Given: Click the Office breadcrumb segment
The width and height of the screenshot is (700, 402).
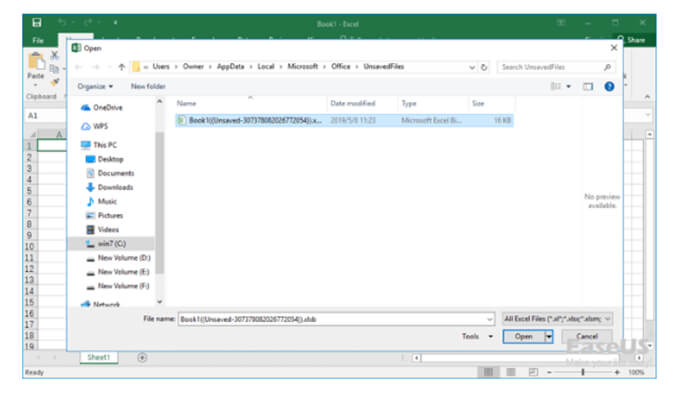Looking at the screenshot, I should pos(341,67).
